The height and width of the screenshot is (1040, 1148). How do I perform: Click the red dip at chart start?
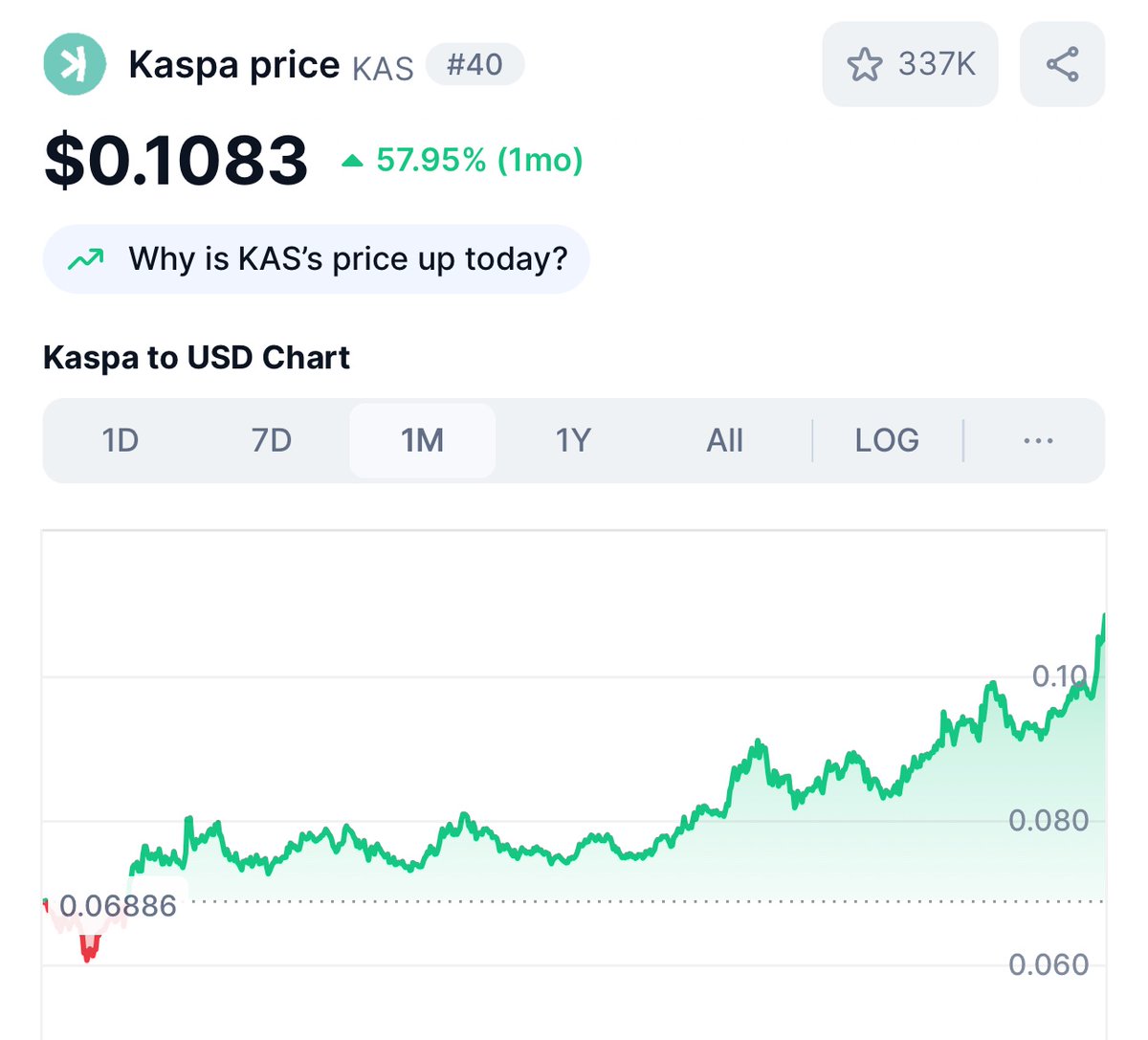(x=89, y=947)
